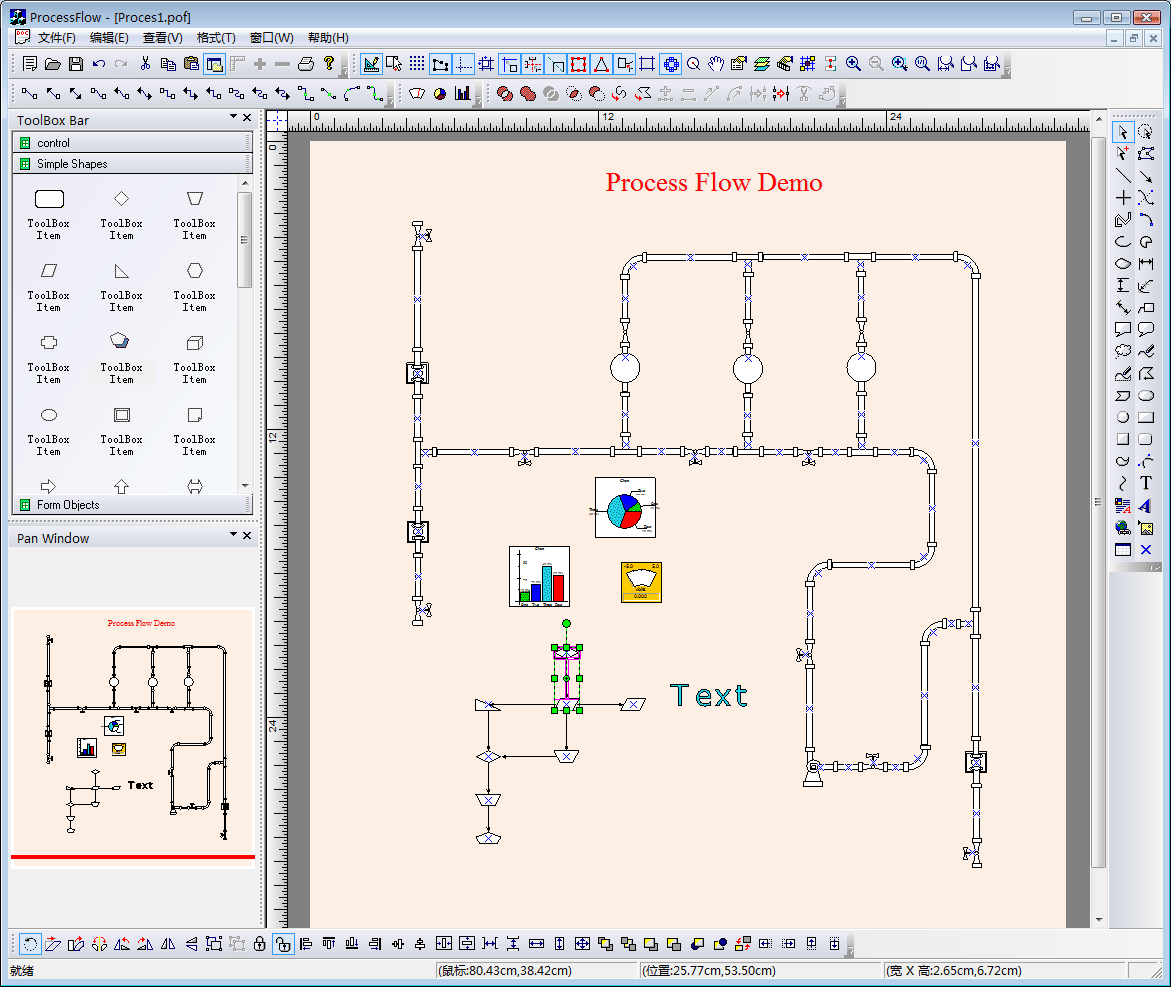Open the ToolBox Bar dropdown arrow
Screen dimensions: 1171x987
click(233, 119)
